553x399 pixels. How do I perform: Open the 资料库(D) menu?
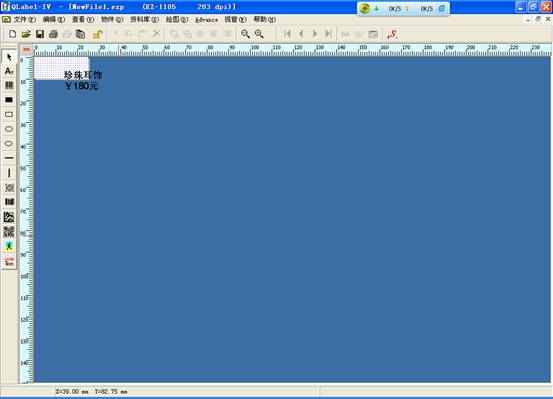(144, 19)
